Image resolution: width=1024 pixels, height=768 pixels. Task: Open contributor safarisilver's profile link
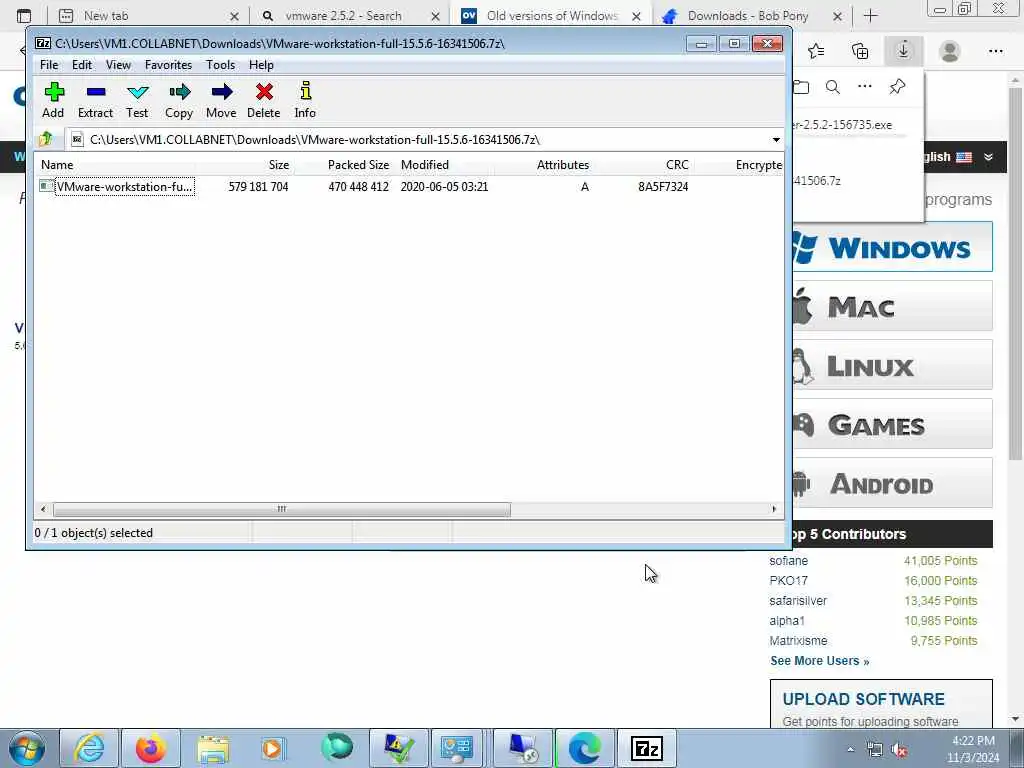[798, 601]
